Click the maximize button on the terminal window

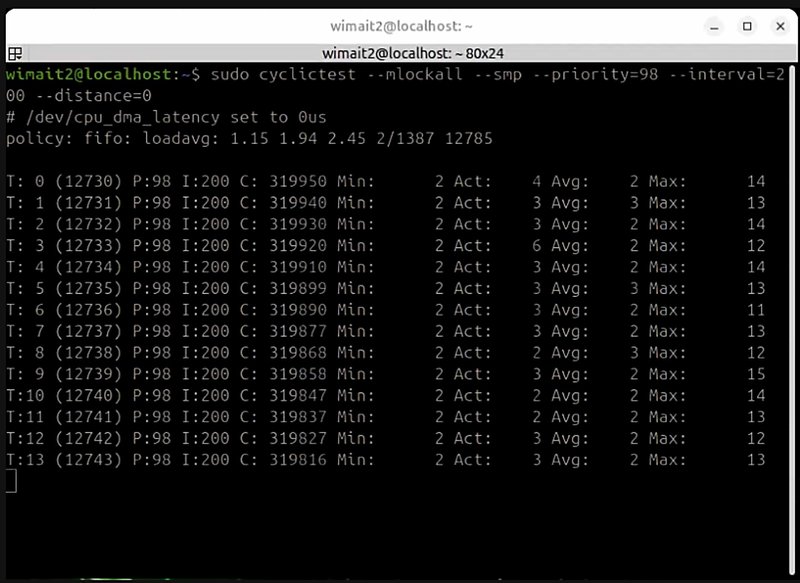pos(747,26)
